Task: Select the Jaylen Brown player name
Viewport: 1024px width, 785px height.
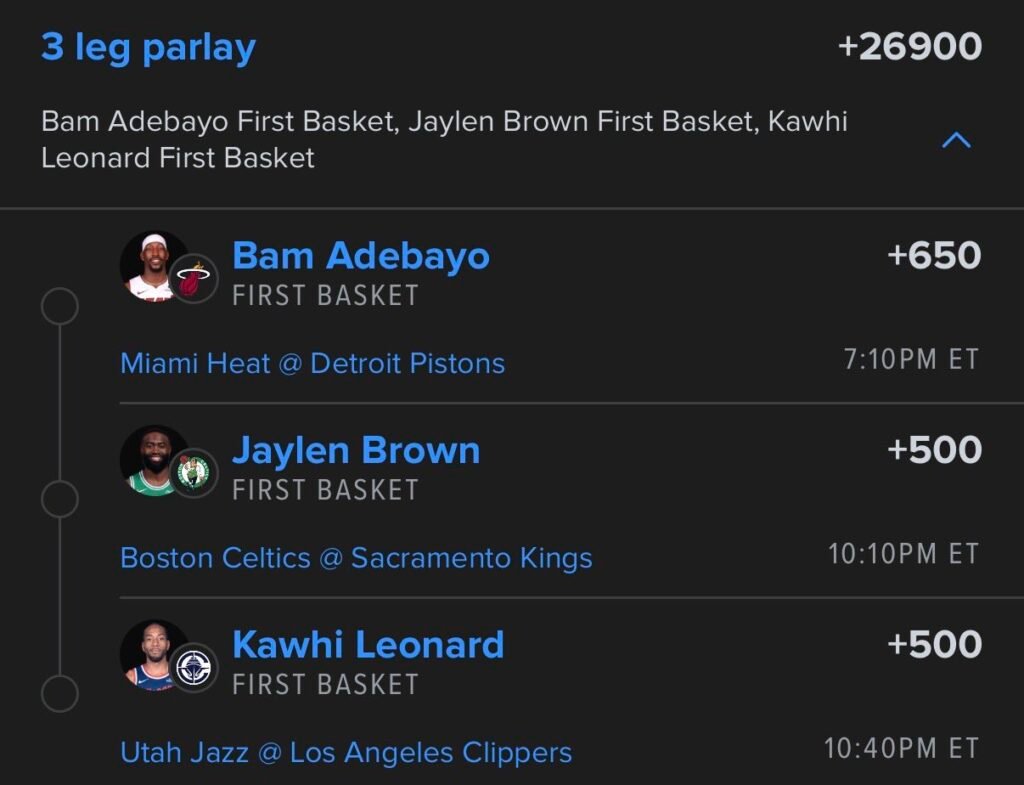Action: coord(356,451)
